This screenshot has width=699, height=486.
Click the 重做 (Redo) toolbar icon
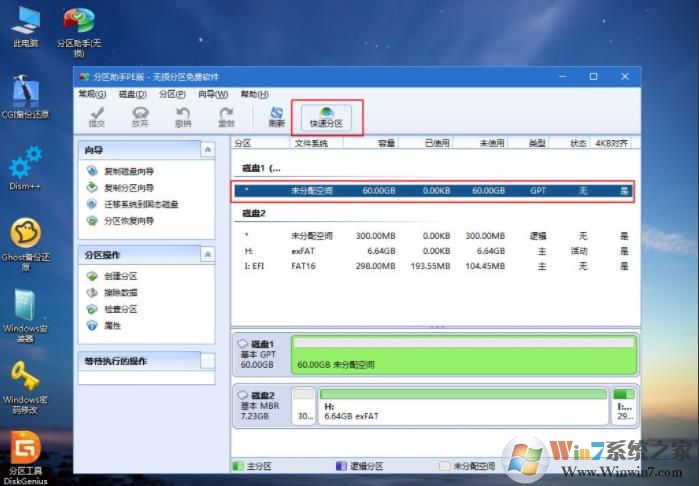(x=226, y=117)
